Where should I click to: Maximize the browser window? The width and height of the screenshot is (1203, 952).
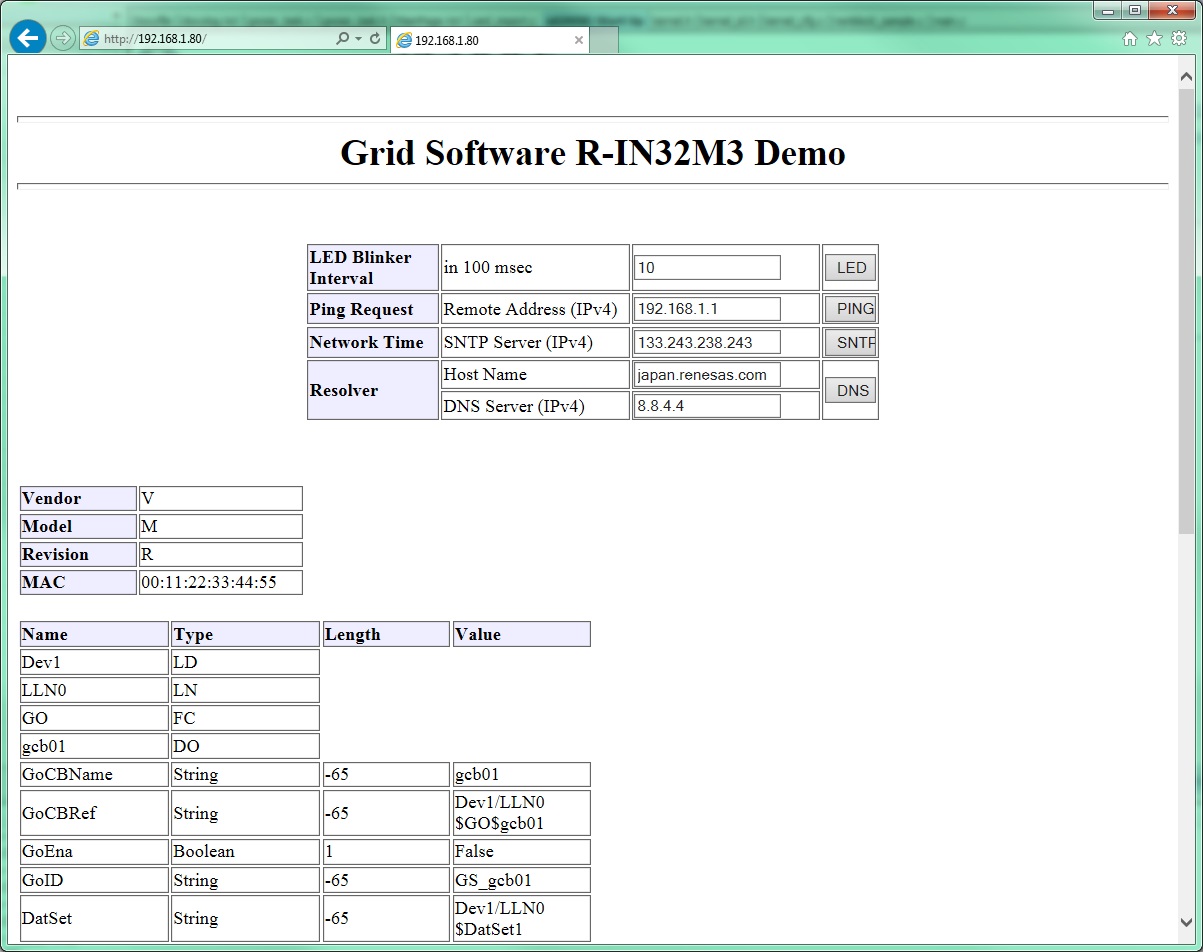[1135, 10]
